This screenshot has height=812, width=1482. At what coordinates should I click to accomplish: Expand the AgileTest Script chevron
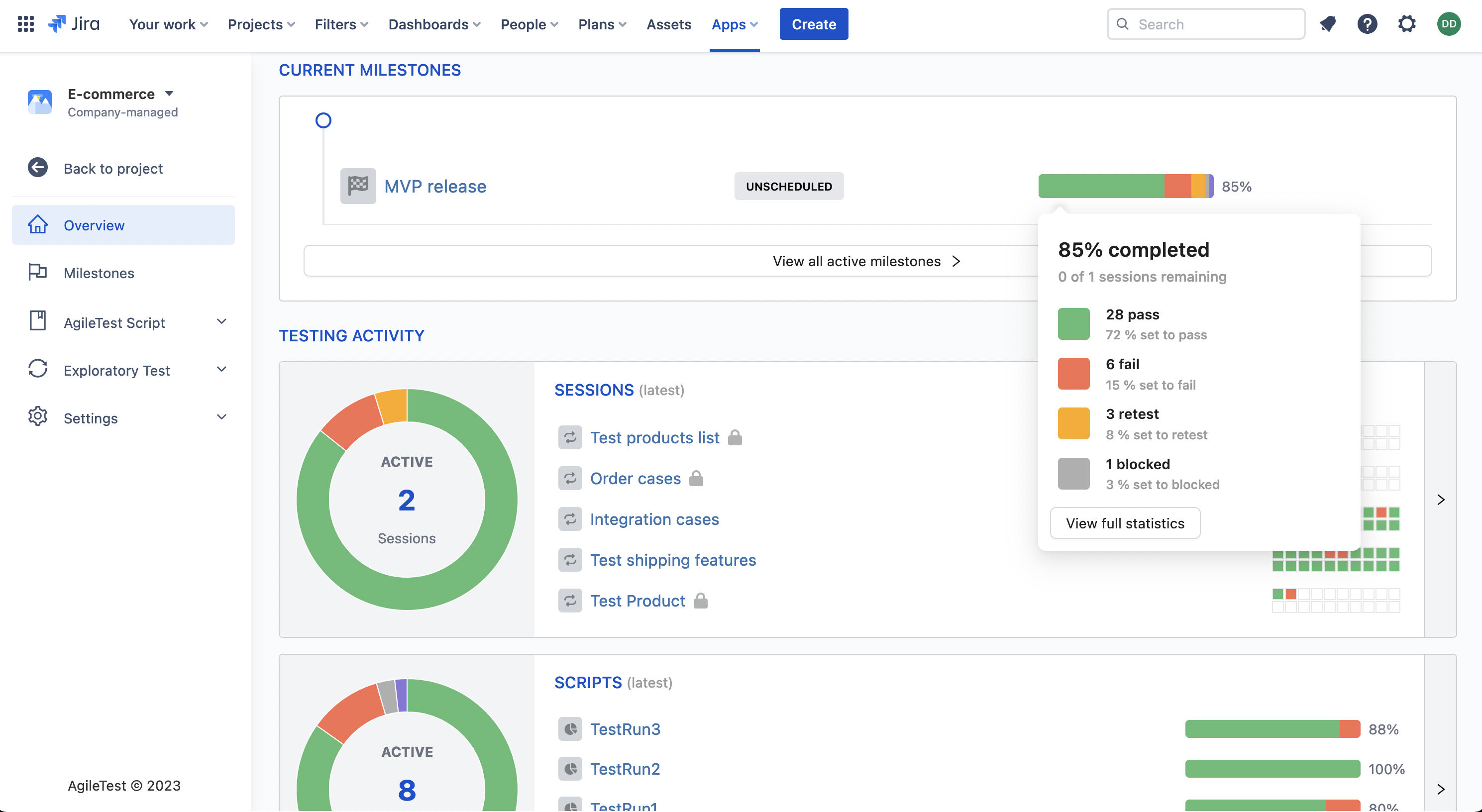coord(221,322)
